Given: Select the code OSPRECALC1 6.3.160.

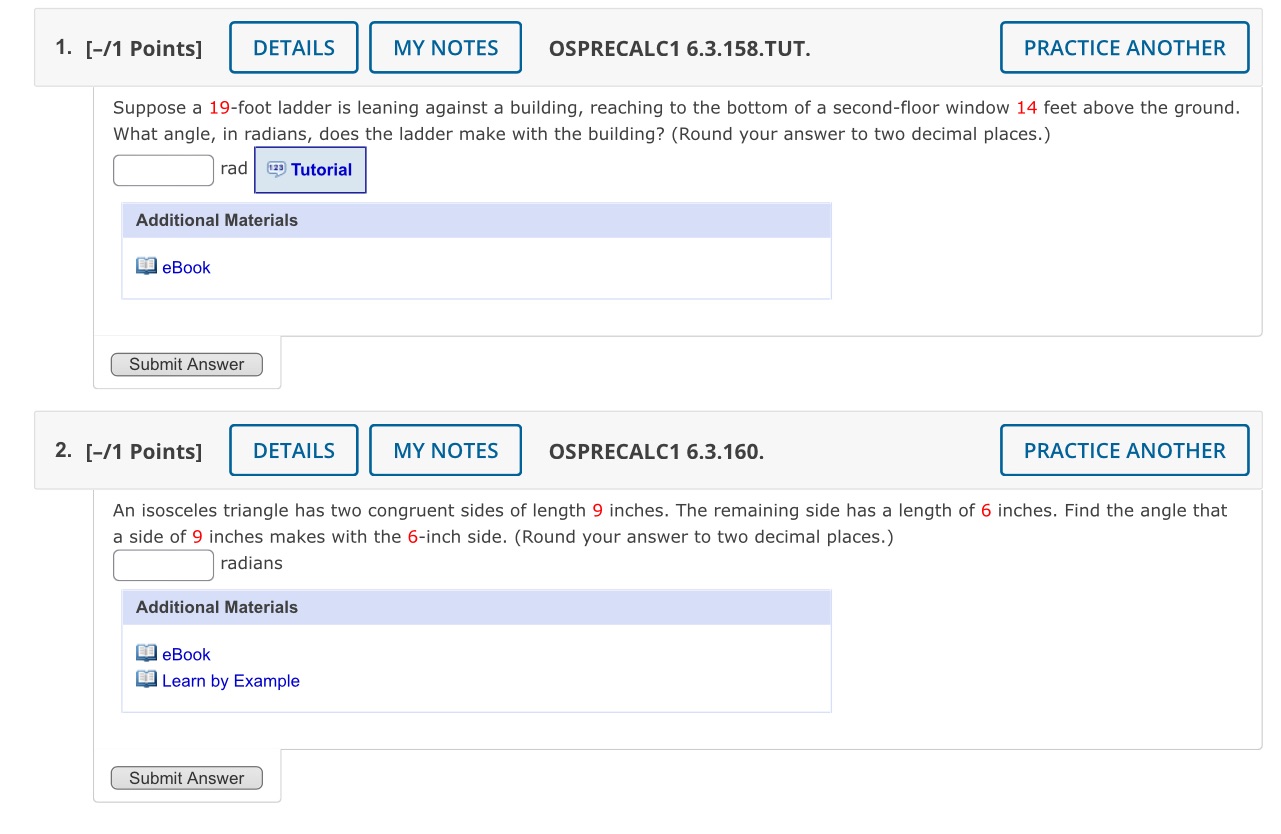Looking at the screenshot, I should (657, 452).
